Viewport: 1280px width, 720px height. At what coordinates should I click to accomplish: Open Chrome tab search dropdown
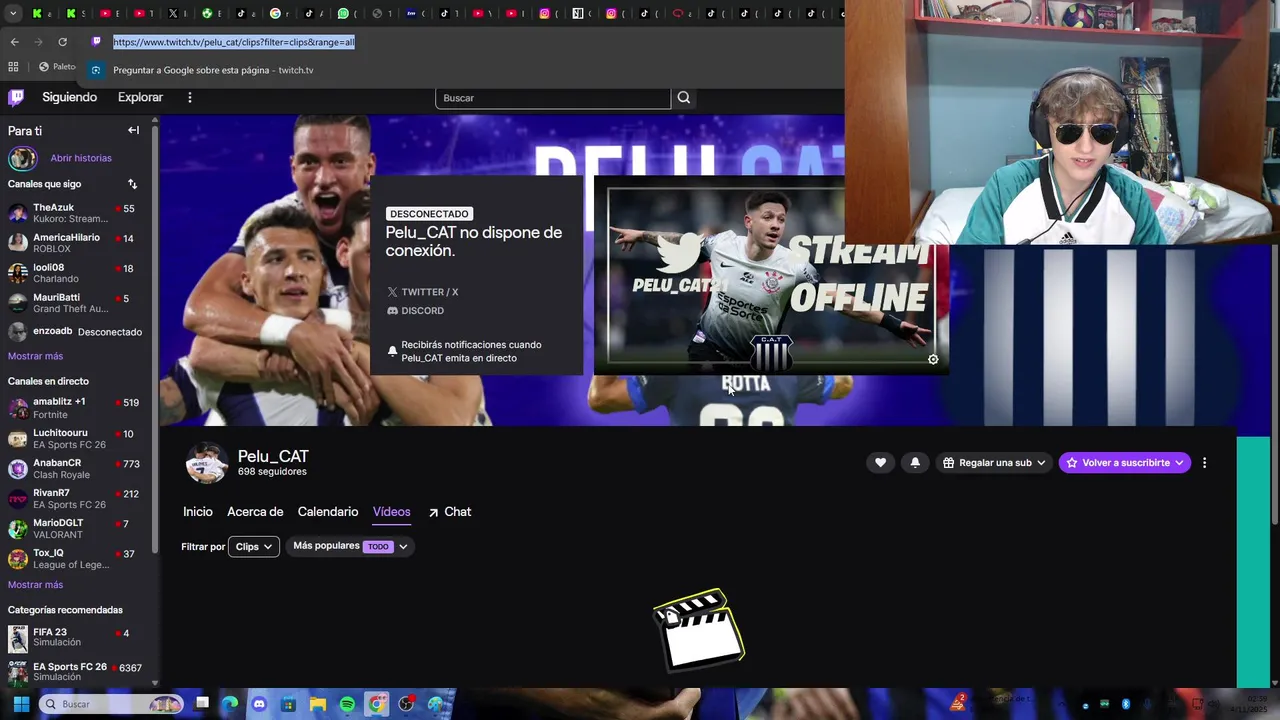point(13,13)
